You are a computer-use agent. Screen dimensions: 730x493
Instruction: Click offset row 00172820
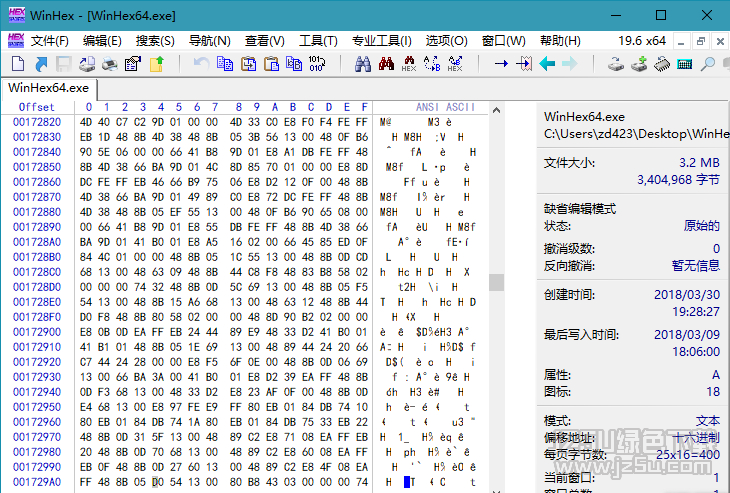click(37, 122)
